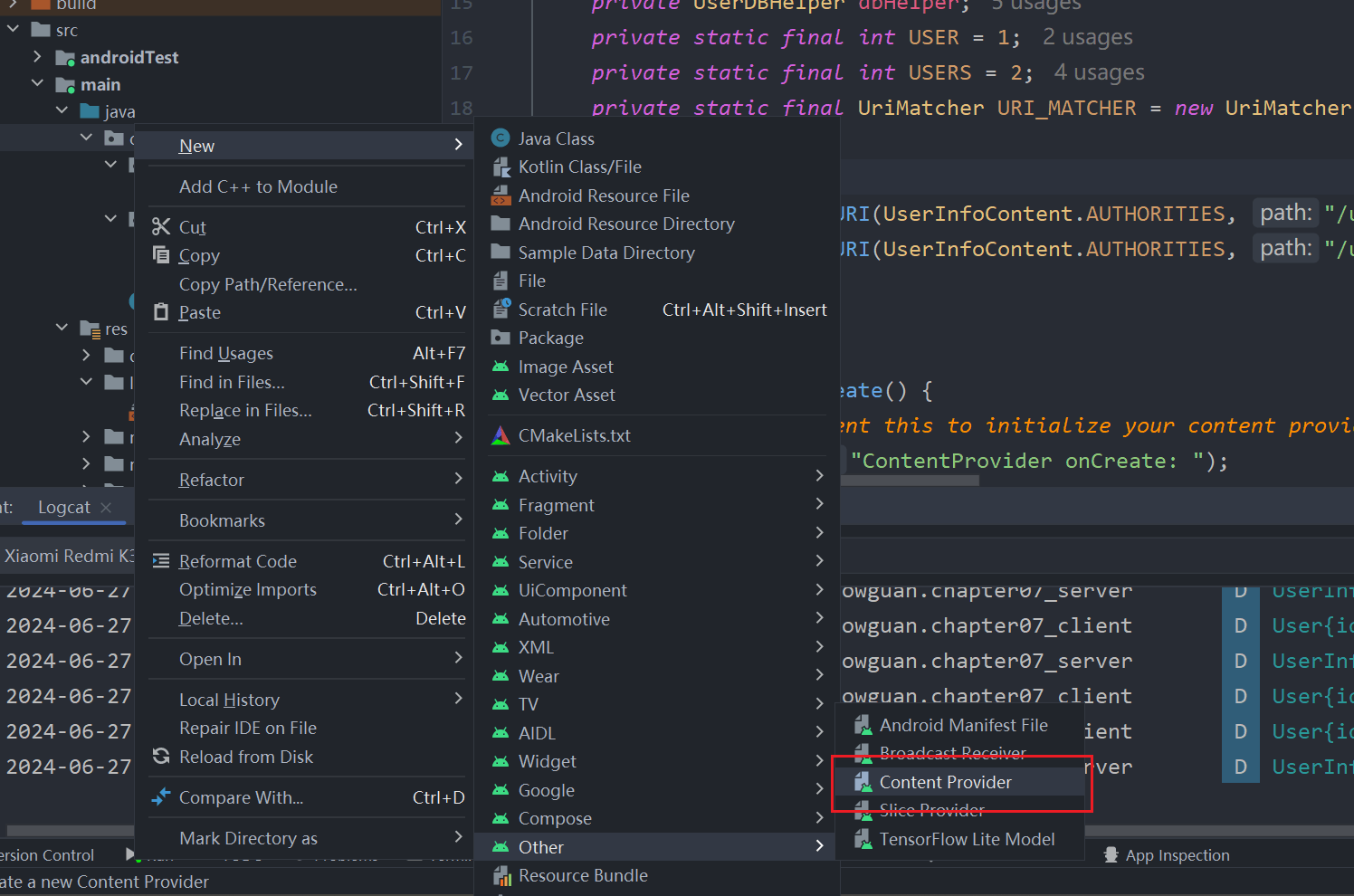Click the Image Asset android icon
Viewport: 1354px width, 896px height.
501,367
